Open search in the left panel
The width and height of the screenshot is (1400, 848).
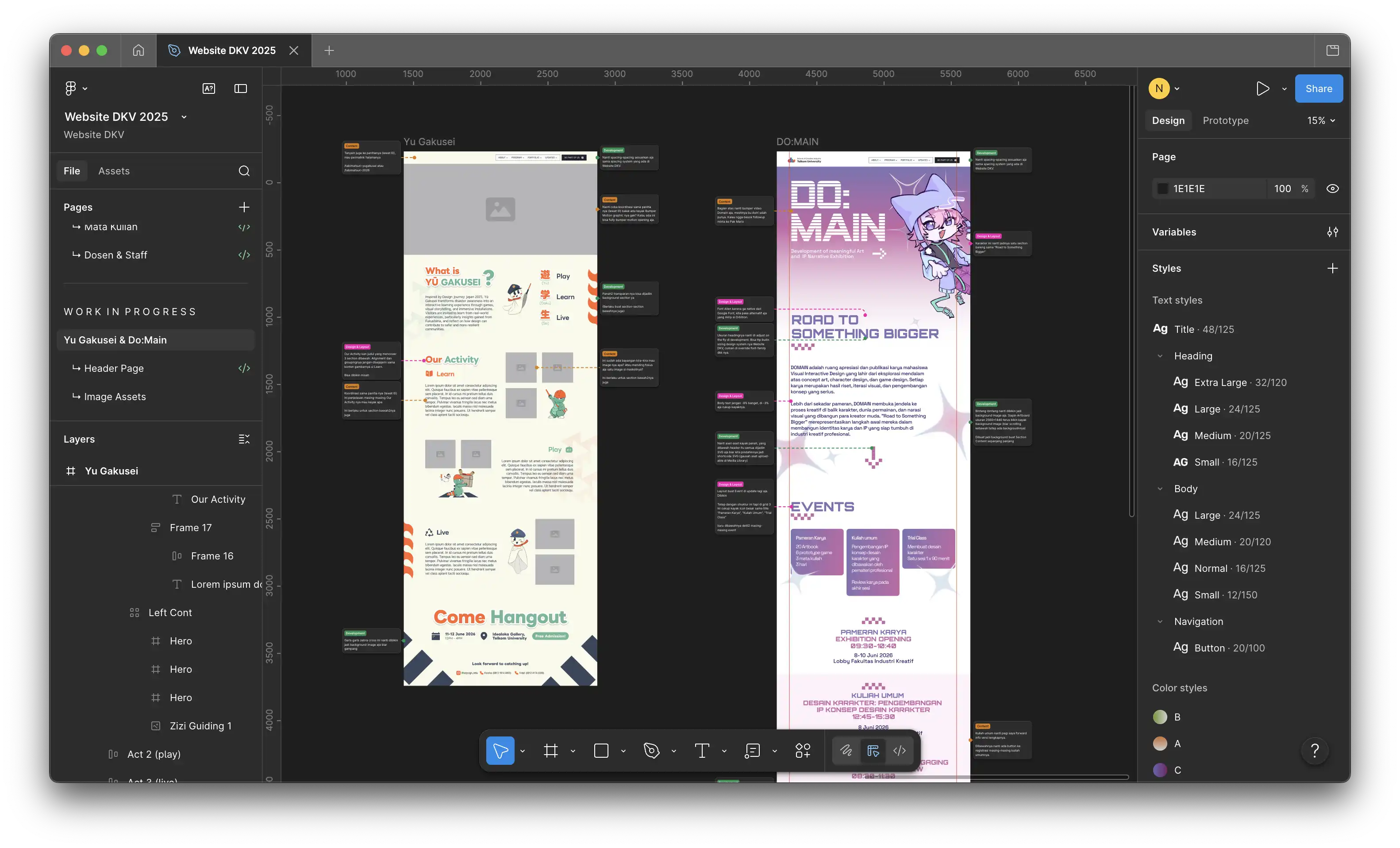244,171
